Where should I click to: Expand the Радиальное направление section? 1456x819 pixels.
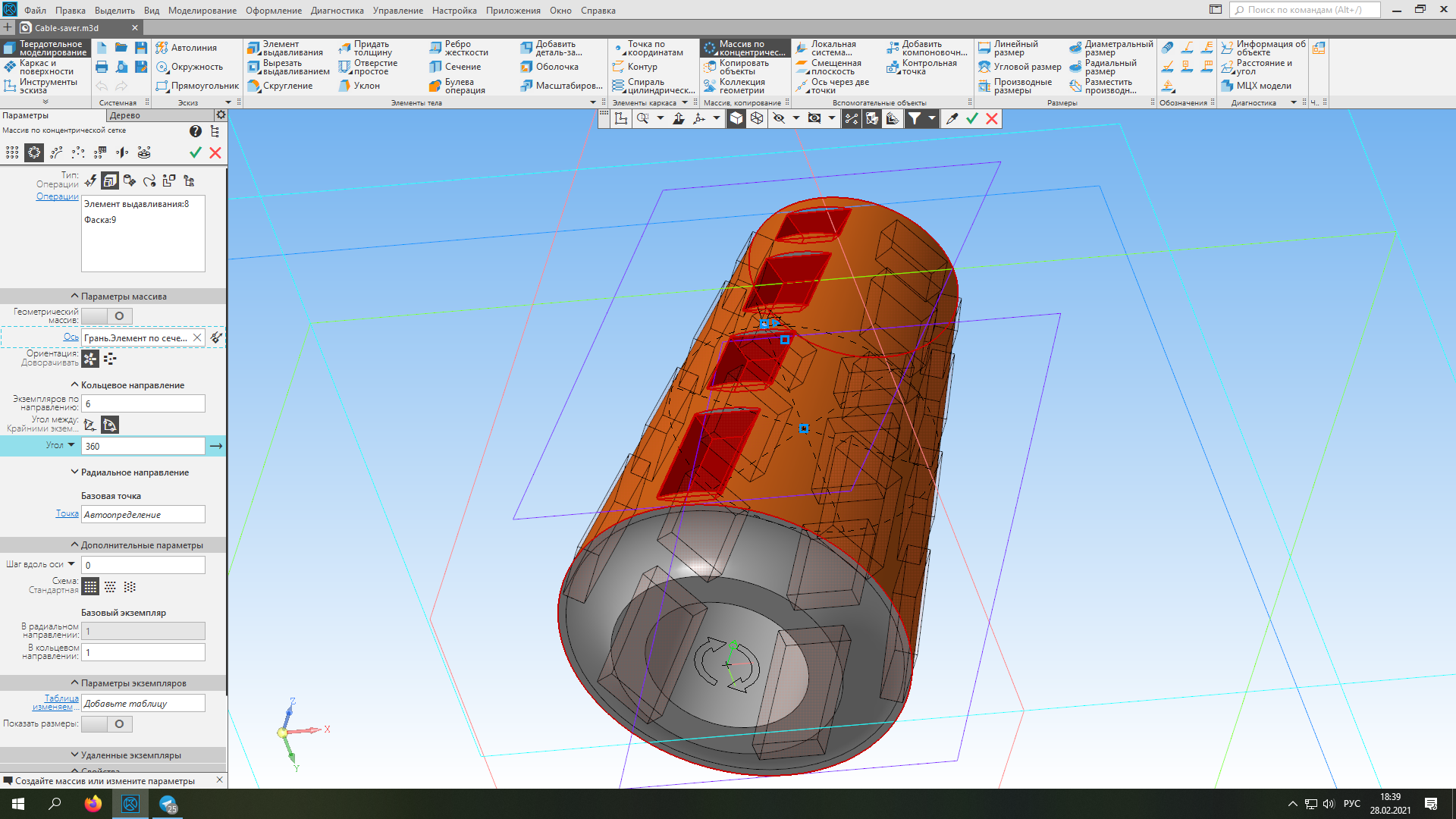74,472
